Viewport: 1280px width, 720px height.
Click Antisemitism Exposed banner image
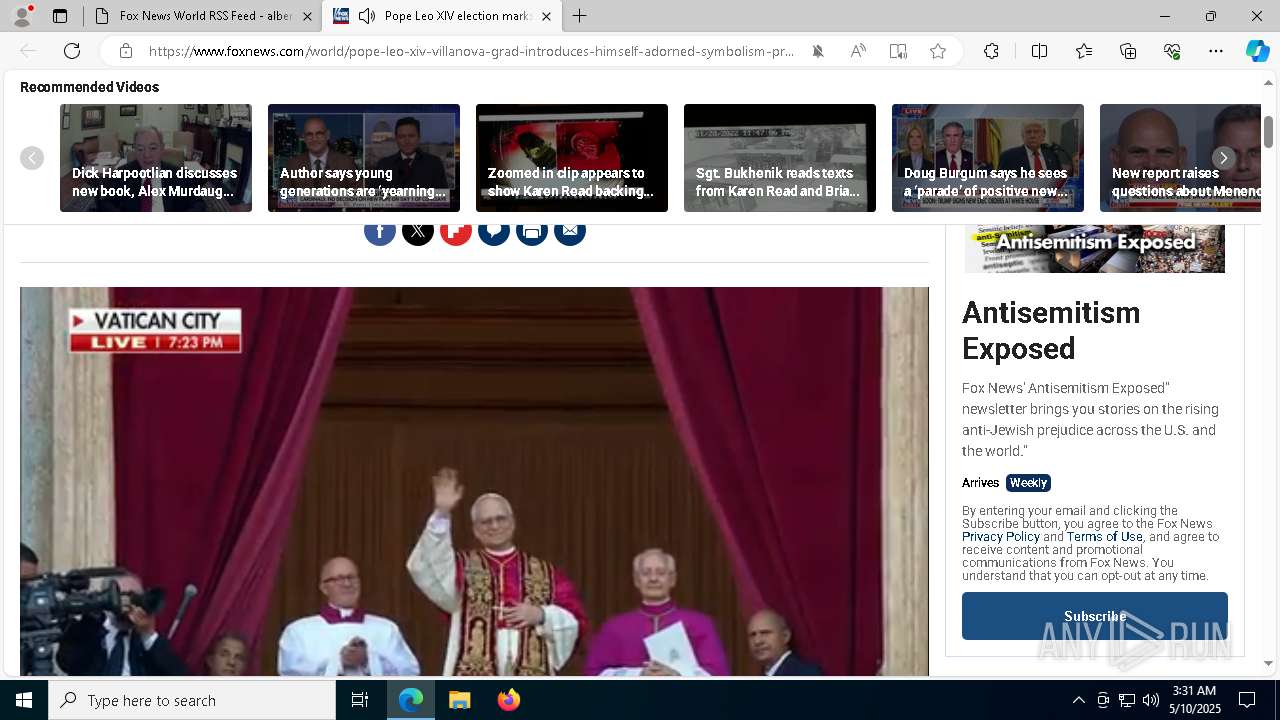pyautogui.click(x=1095, y=248)
